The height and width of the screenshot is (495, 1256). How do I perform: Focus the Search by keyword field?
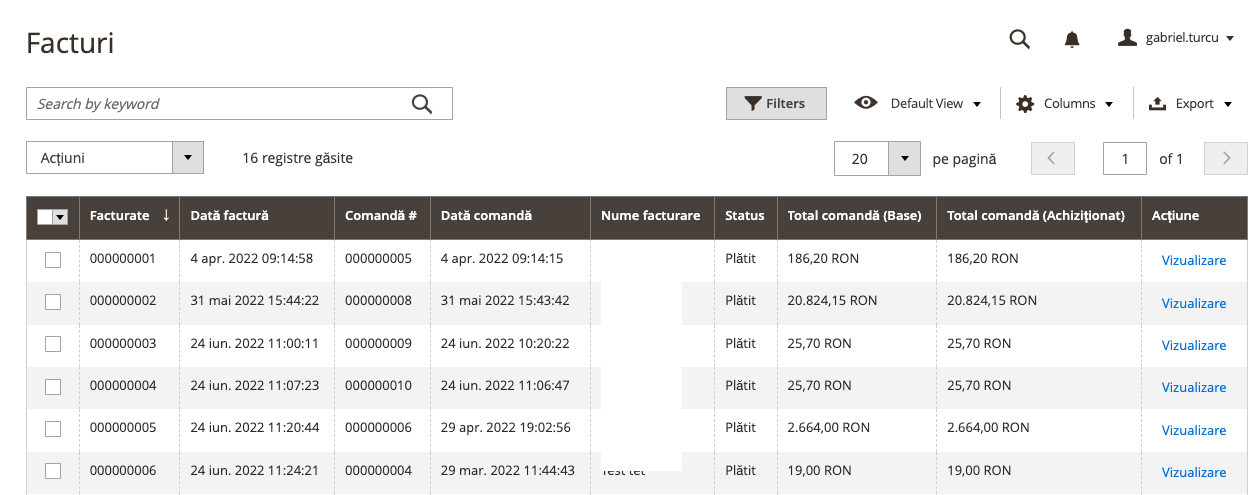[x=239, y=104]
